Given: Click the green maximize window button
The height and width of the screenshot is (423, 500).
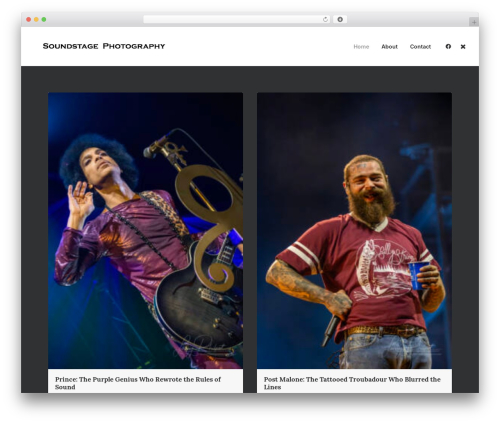Looking at the screenshot, I should (44, 20).
